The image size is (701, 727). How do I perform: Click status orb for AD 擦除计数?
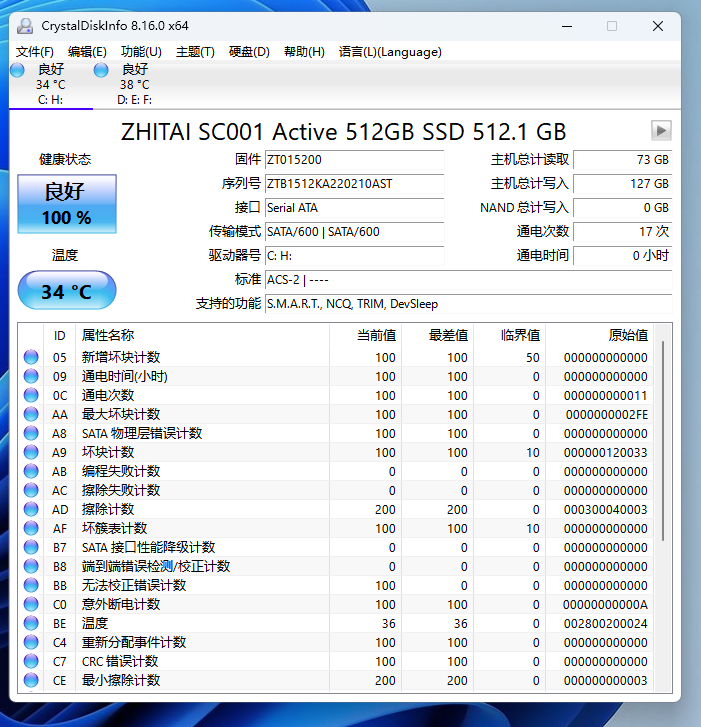click(31, 509)
